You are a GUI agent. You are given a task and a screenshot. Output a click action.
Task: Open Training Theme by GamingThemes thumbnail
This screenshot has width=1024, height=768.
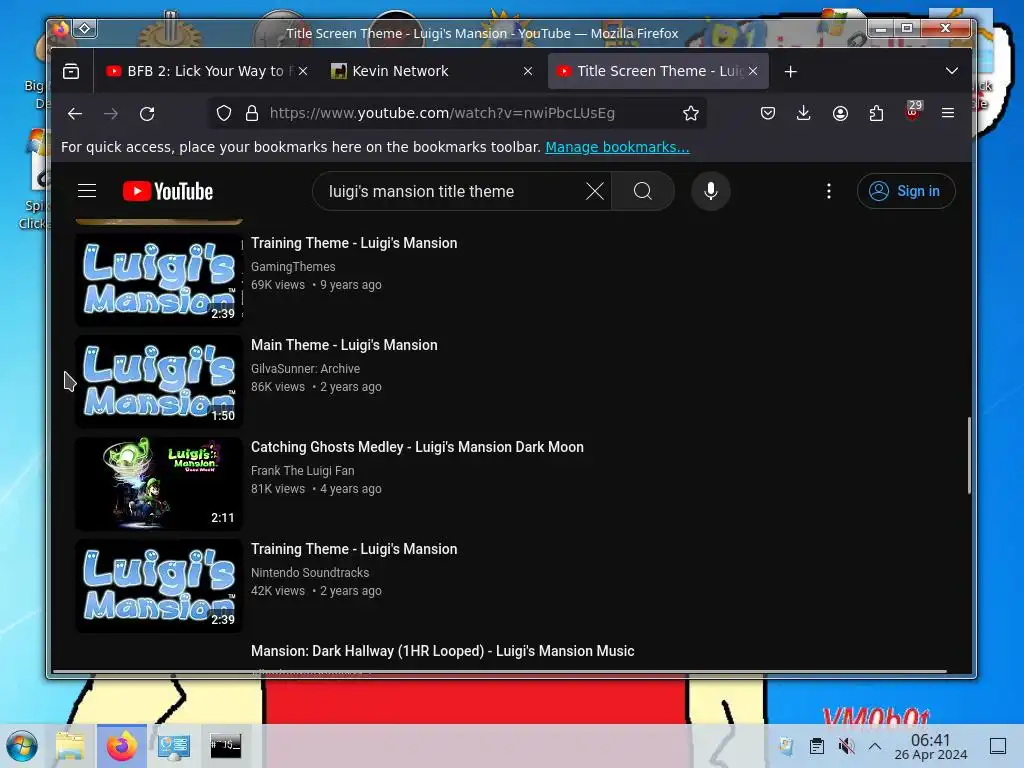159,280
